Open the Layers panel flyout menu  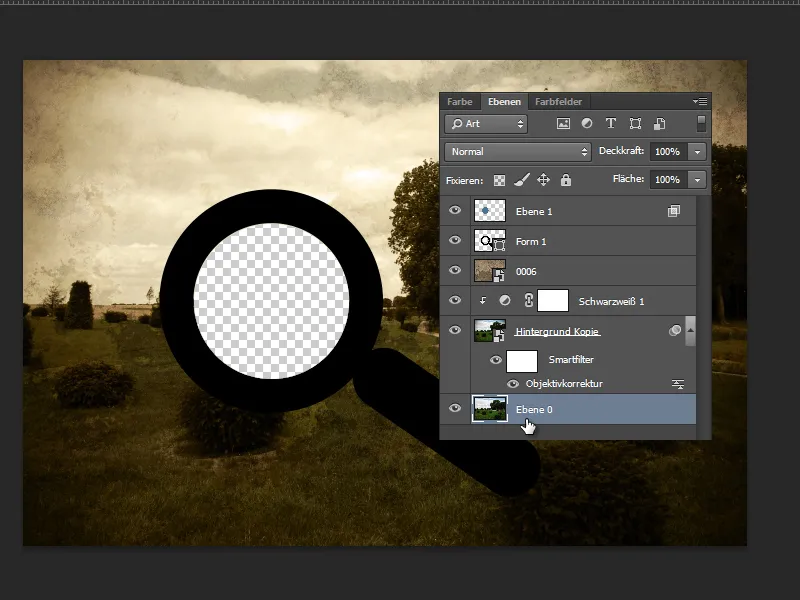pyautogui.click(x=699, y=102)
